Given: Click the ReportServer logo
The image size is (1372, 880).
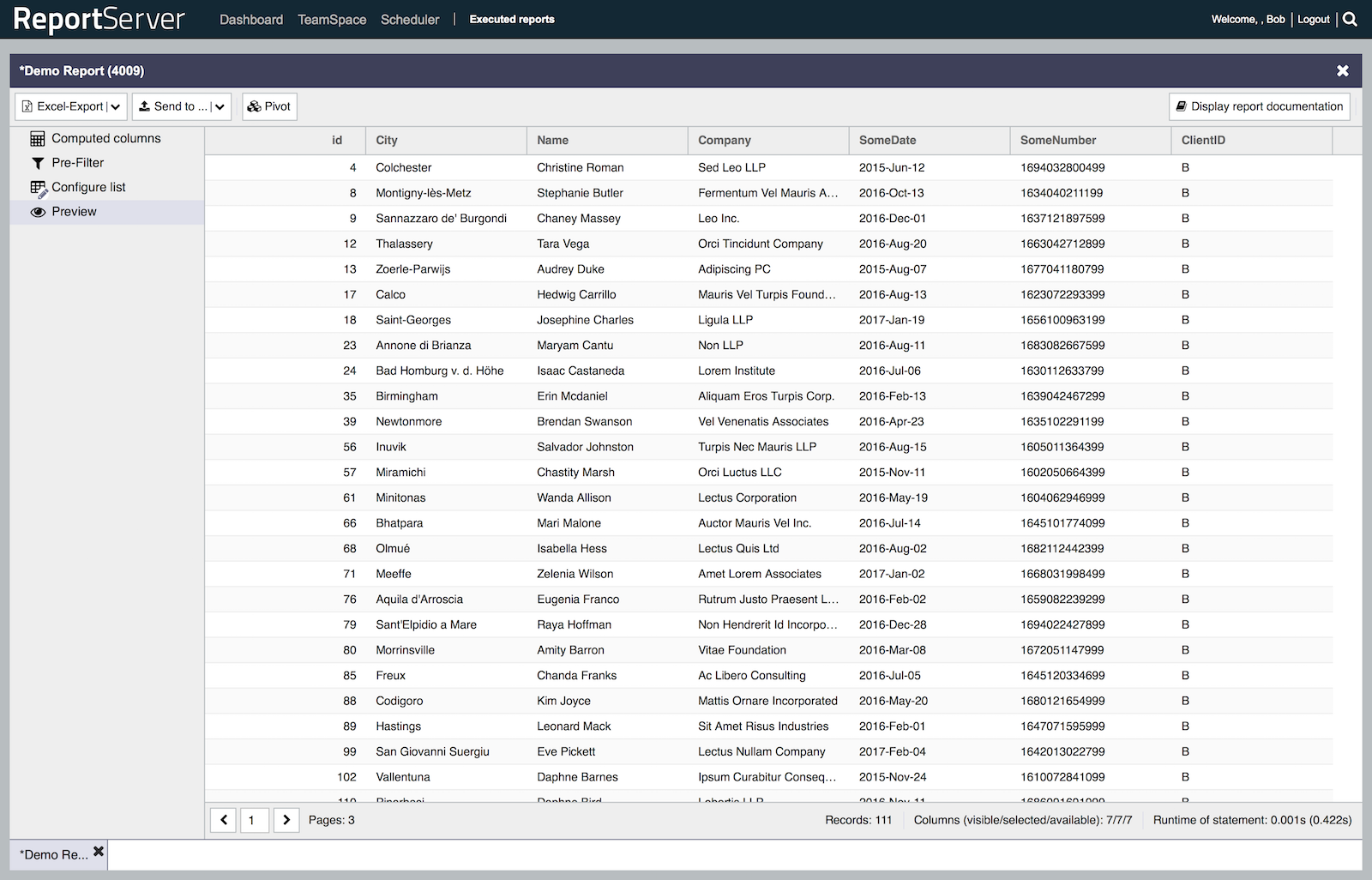Looking at the screenshot, I should [99, 19].
